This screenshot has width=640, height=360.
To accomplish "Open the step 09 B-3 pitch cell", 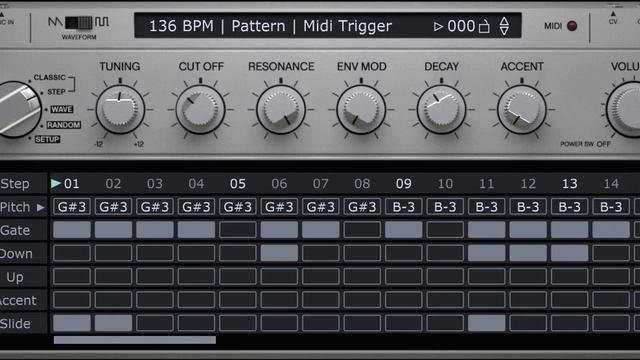I will (404, 207).
